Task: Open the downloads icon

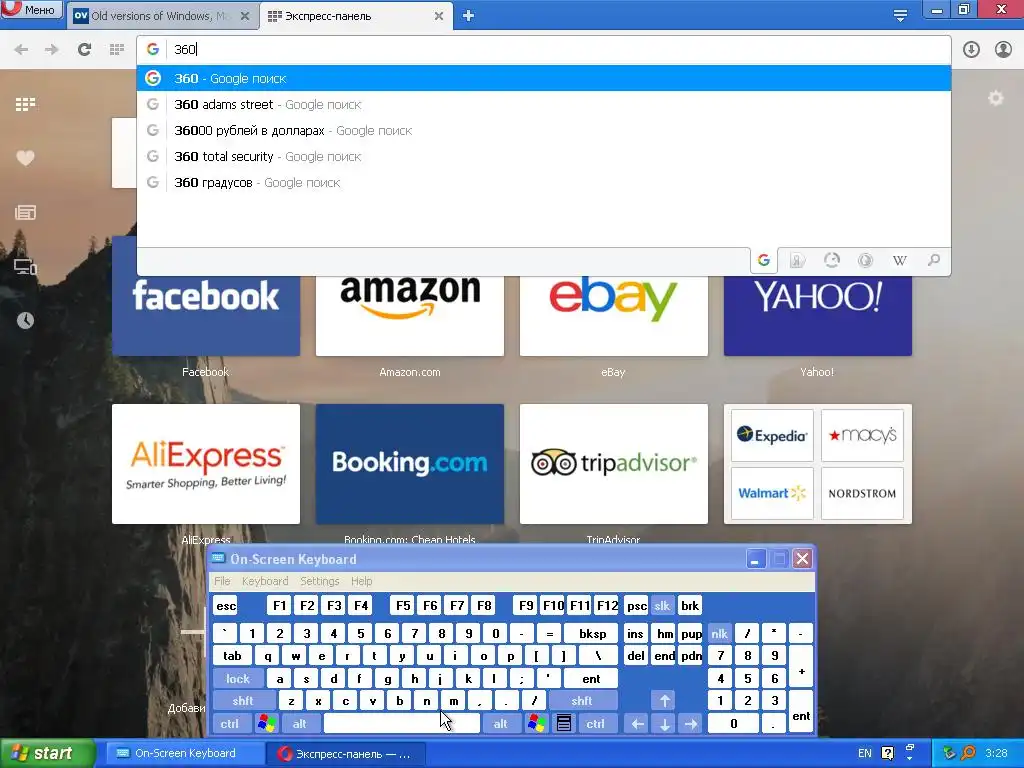Action: (x=971, y=49)
